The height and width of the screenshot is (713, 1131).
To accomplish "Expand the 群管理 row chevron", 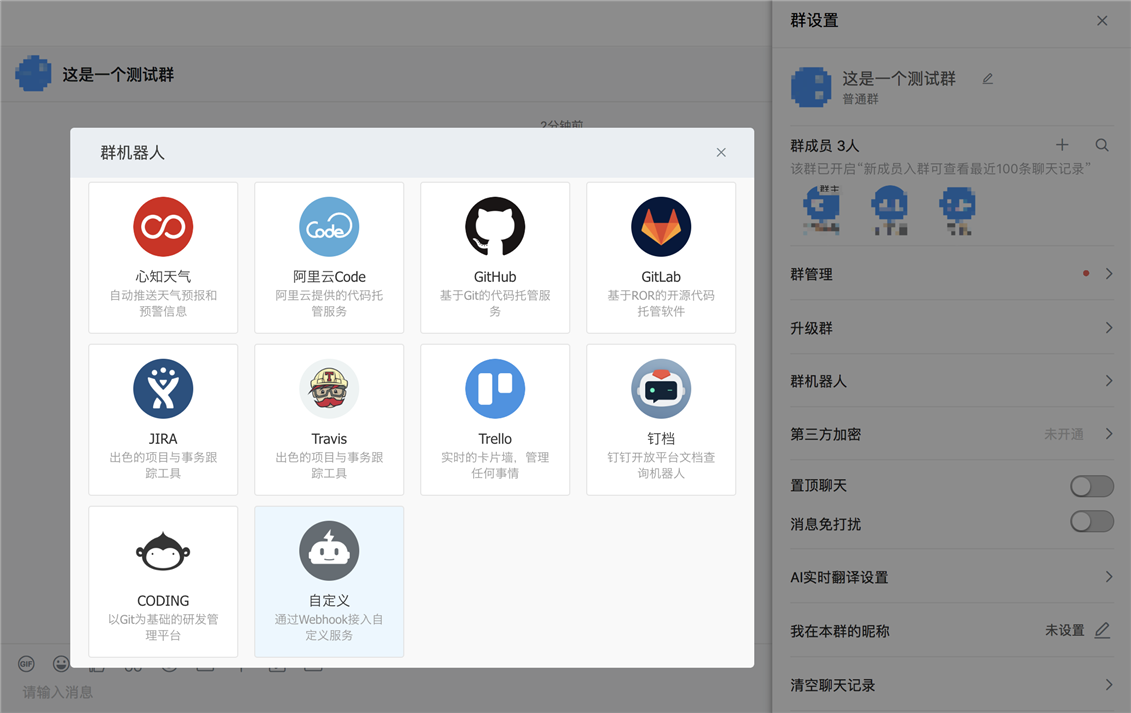I will tap(1109, 274).
